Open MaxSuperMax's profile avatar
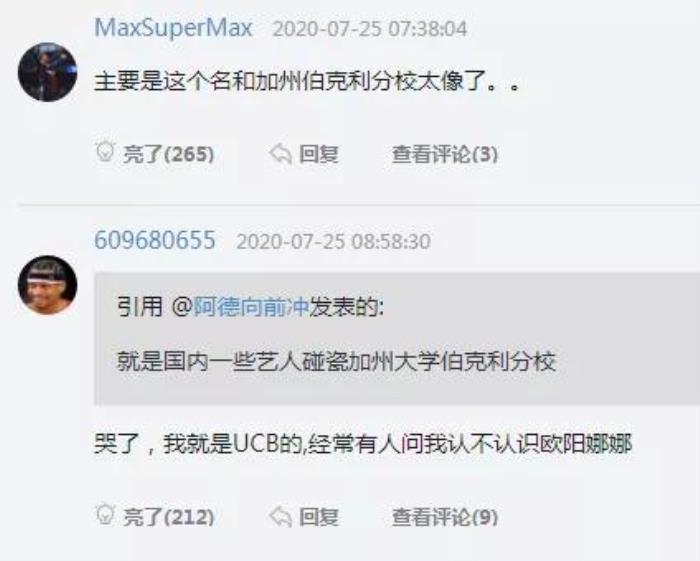 (x=47, y=72)
